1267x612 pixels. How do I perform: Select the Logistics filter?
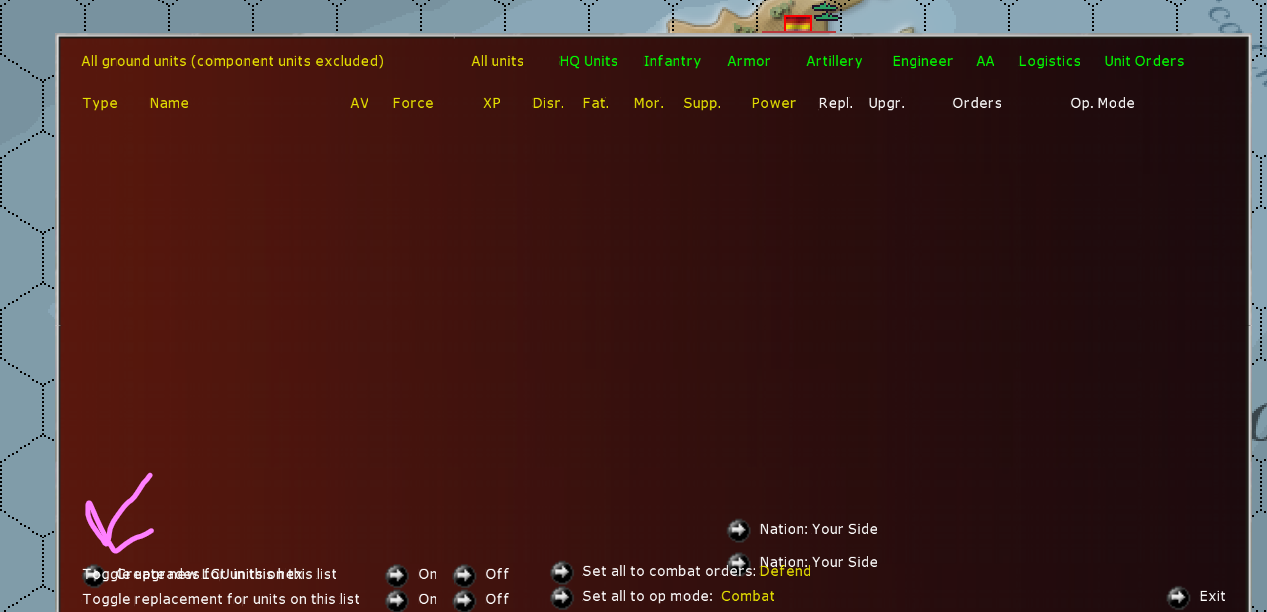pos(1049,61)
